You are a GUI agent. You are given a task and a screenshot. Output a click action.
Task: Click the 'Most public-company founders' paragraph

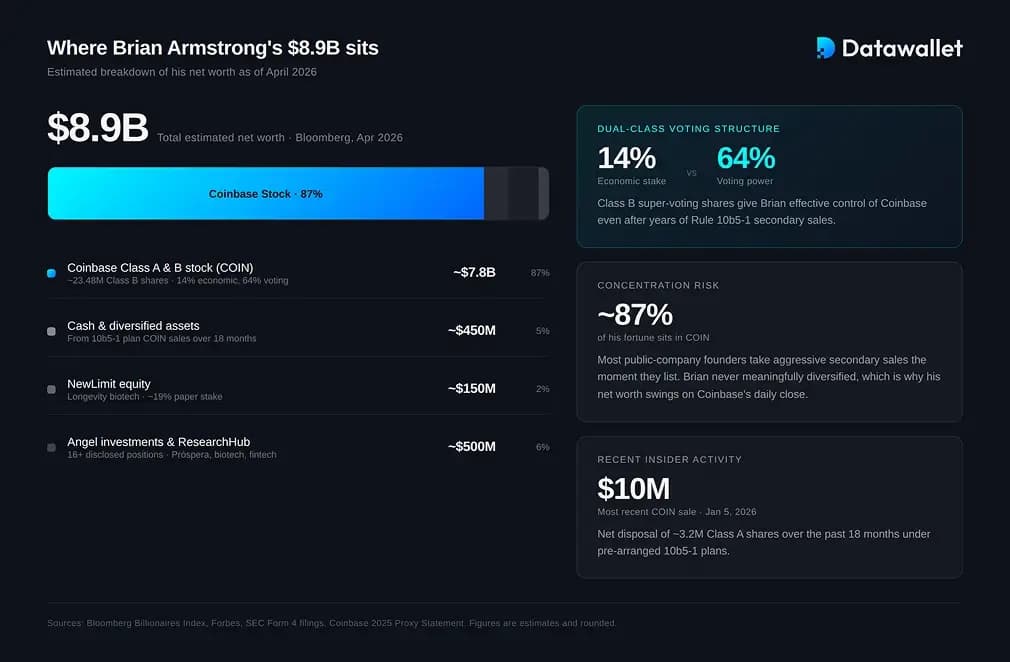[768, 377]
